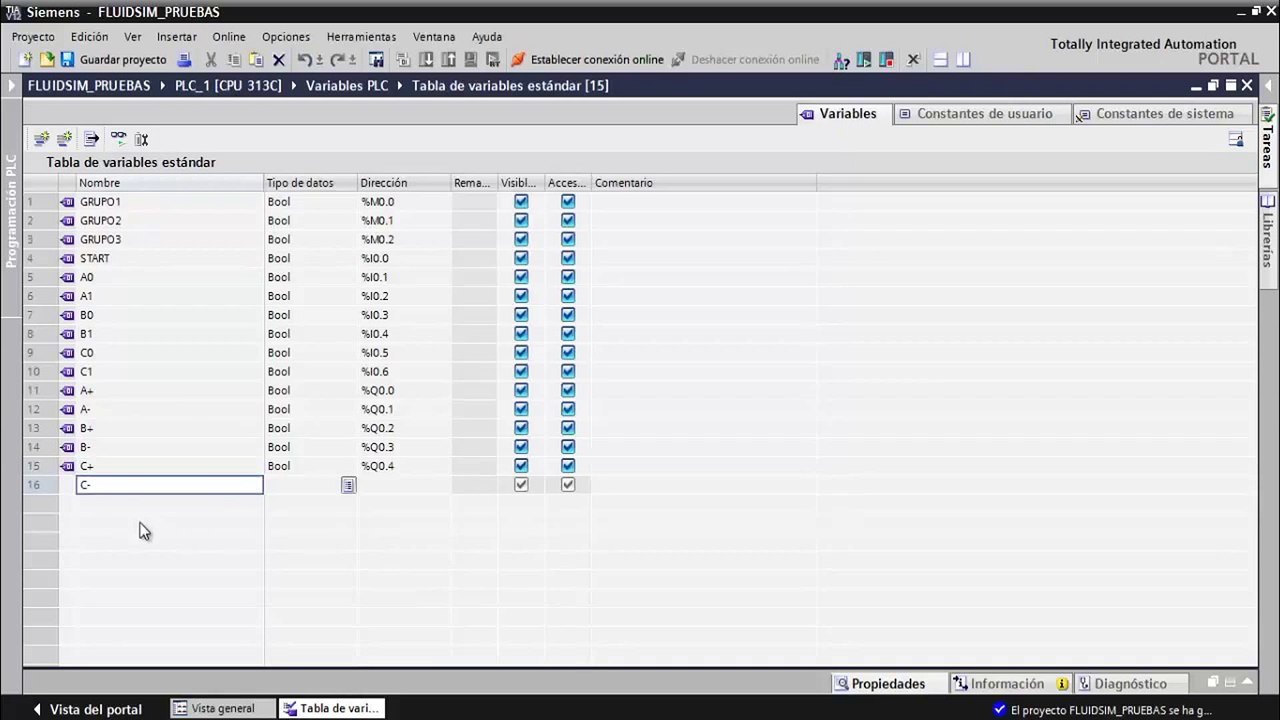Click the export variables icon

pyautogui.click(x=91, y=139)
